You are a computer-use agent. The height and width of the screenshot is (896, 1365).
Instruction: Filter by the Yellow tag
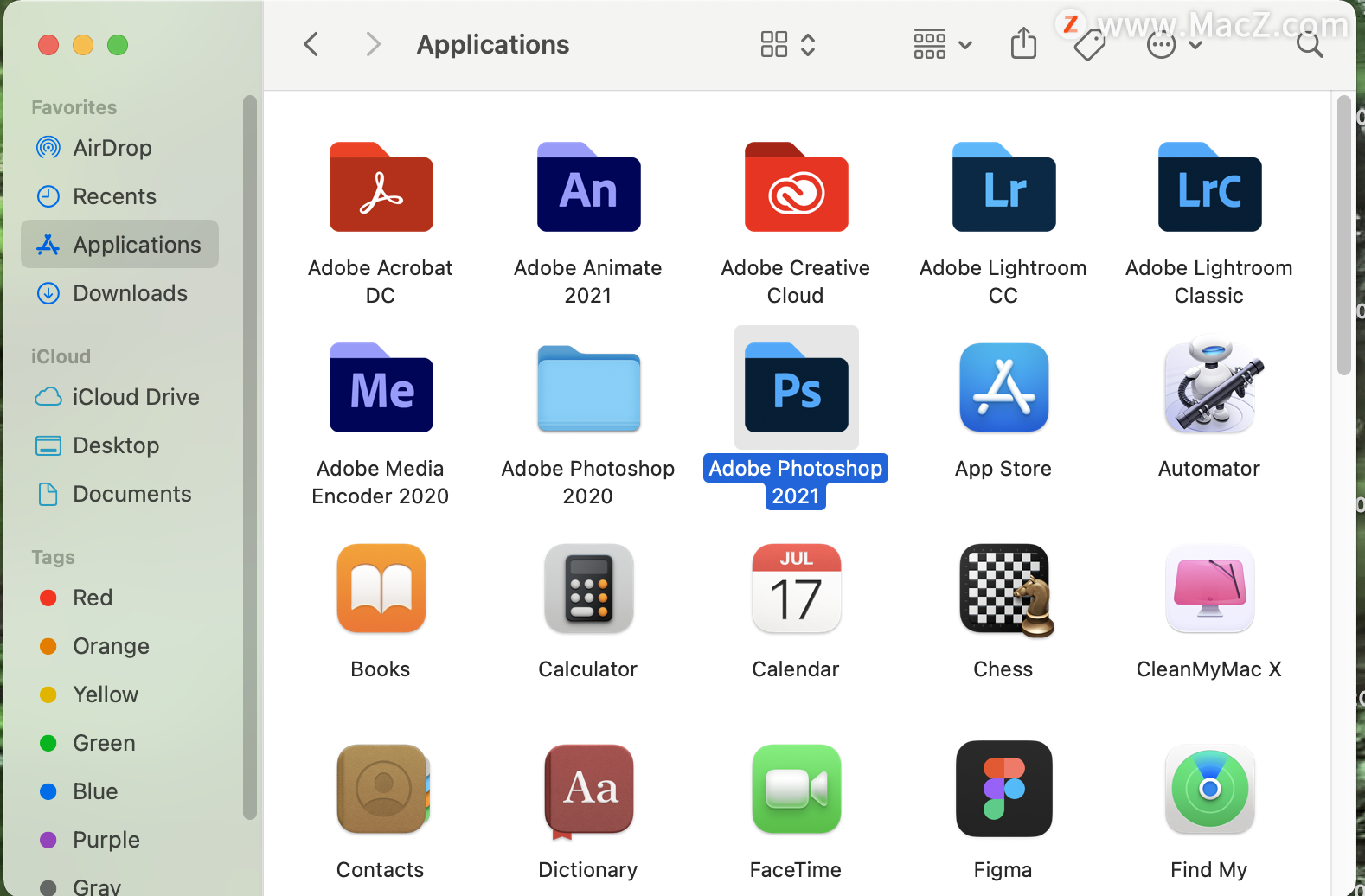pyautogui.click(x=119, y=694)
